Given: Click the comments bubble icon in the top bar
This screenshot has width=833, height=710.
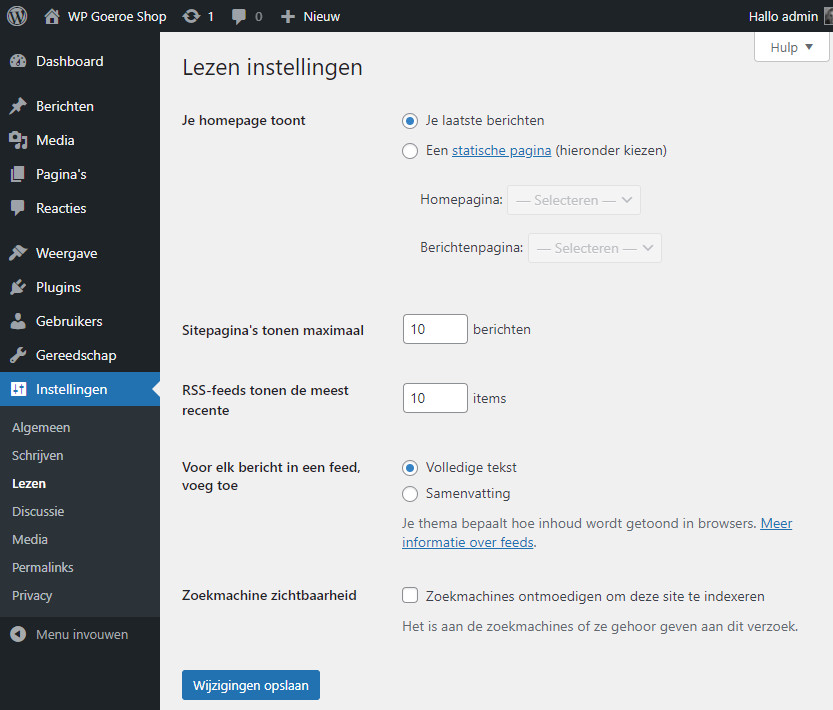Looking at the screenshot, I should tap(239, 16).
